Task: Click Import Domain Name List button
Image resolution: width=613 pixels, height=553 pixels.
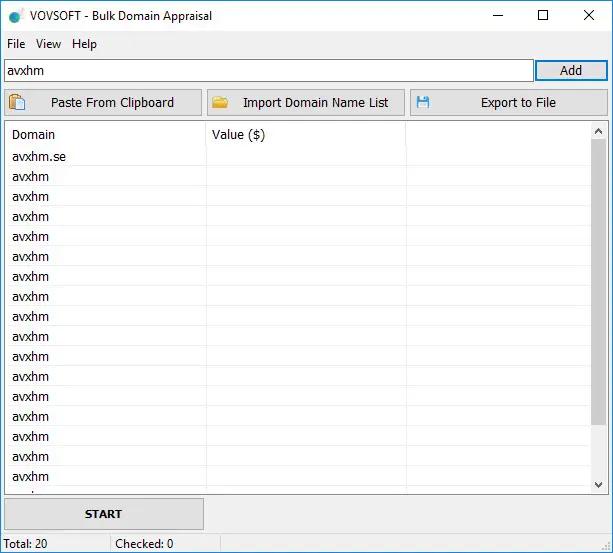Action: click(306, 102)
